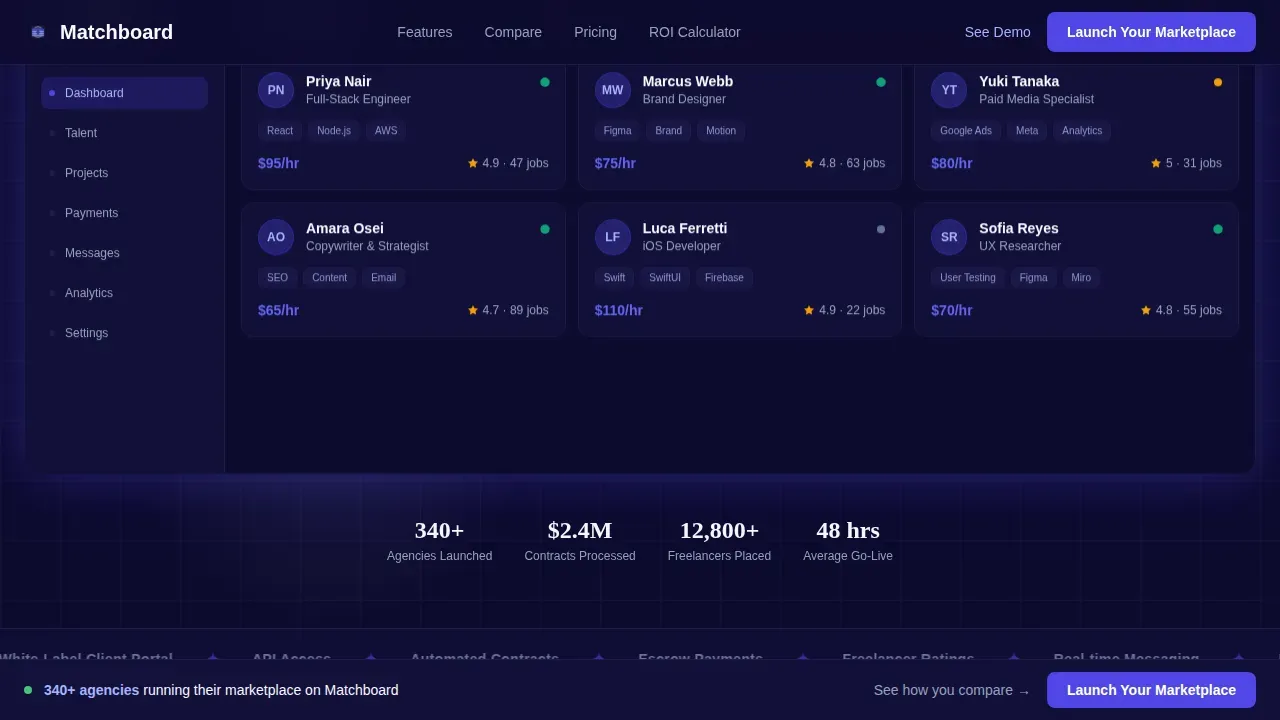
Task: Click the Brand tag on Marcus Webb's card
Action: pyautogui.click(x=669, y=131)
